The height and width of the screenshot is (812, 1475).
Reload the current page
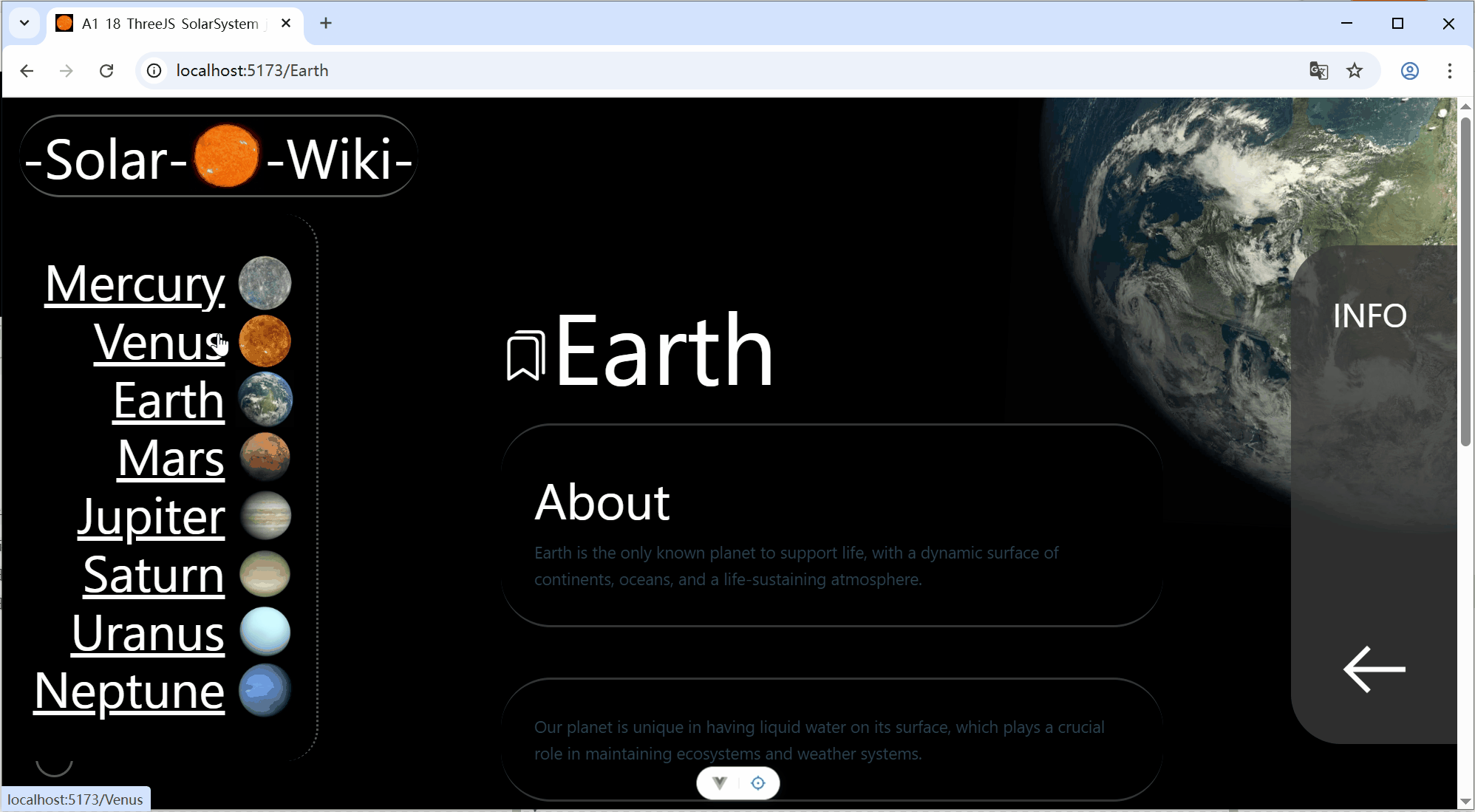[106, 71]
